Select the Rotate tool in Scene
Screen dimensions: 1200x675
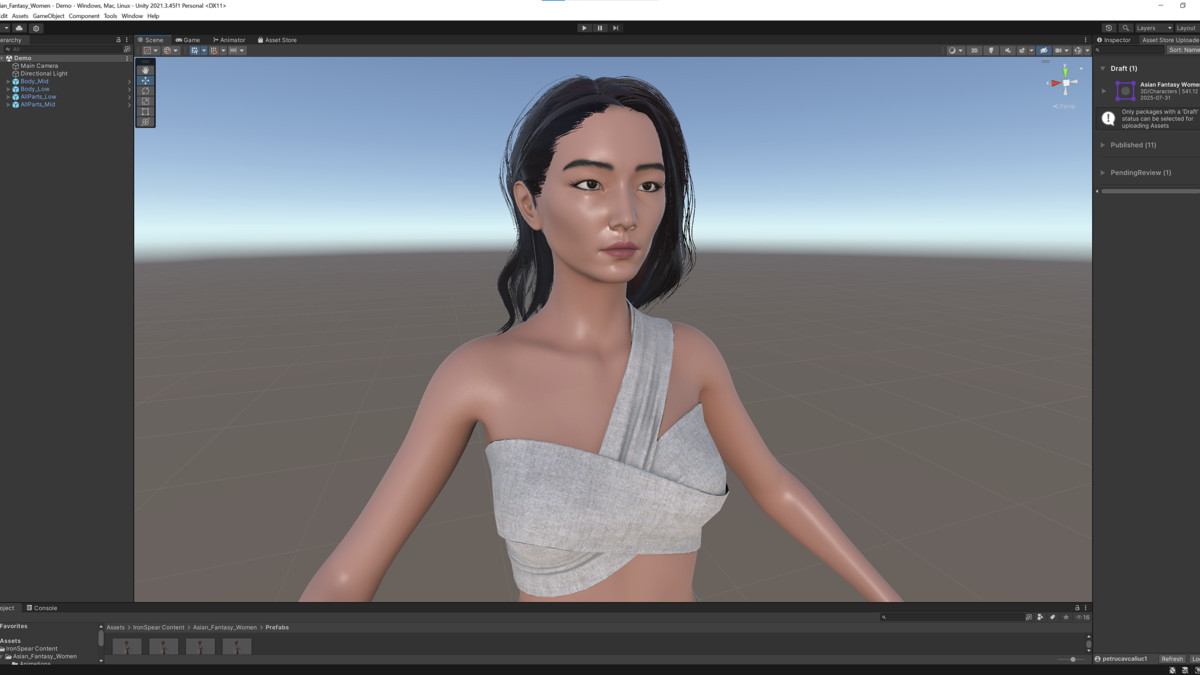145,91
